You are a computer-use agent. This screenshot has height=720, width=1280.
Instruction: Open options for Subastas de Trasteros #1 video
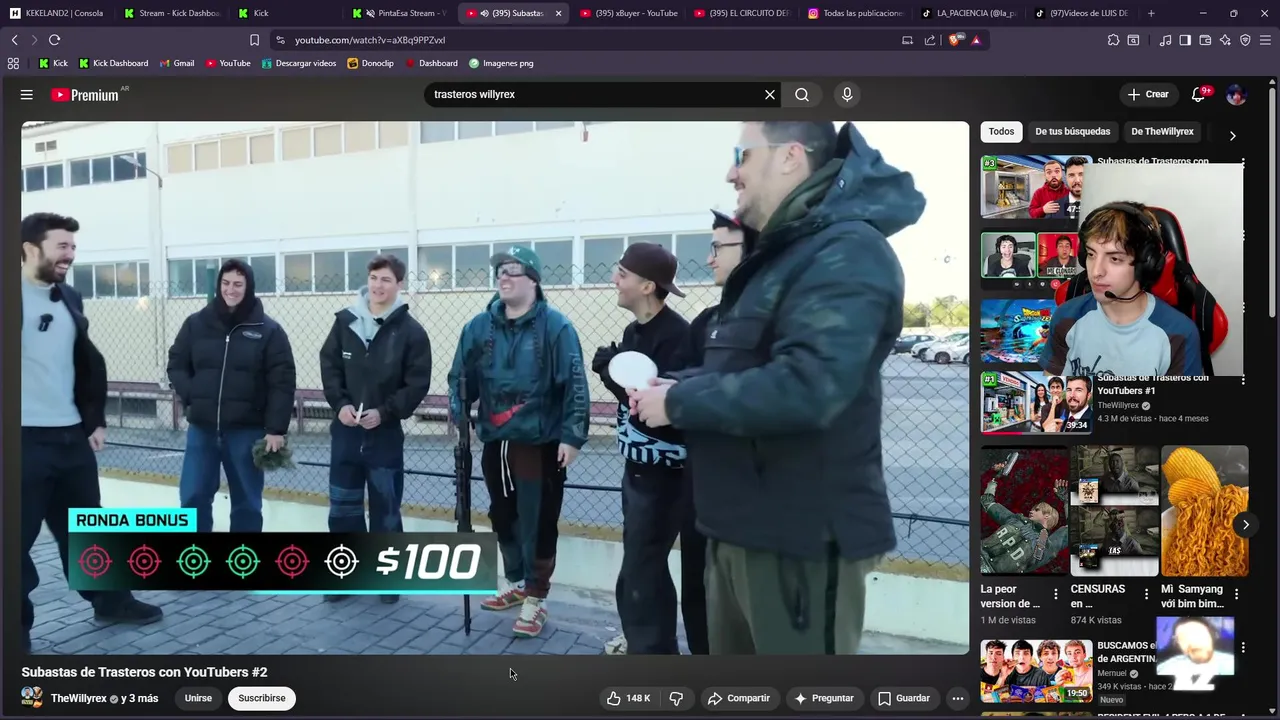(x=1243, y=380)
